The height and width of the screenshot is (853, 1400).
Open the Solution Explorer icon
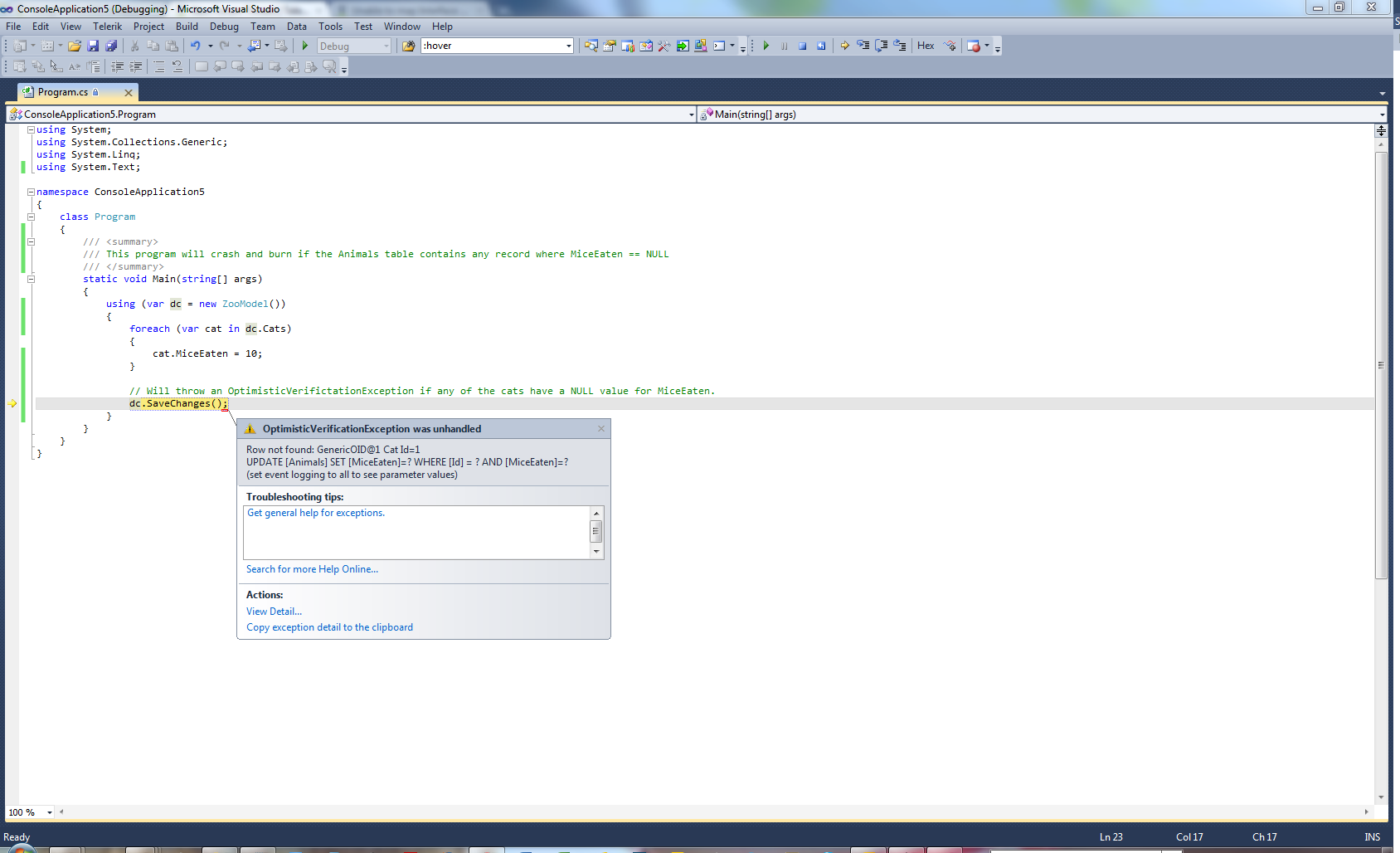[591, 46]
